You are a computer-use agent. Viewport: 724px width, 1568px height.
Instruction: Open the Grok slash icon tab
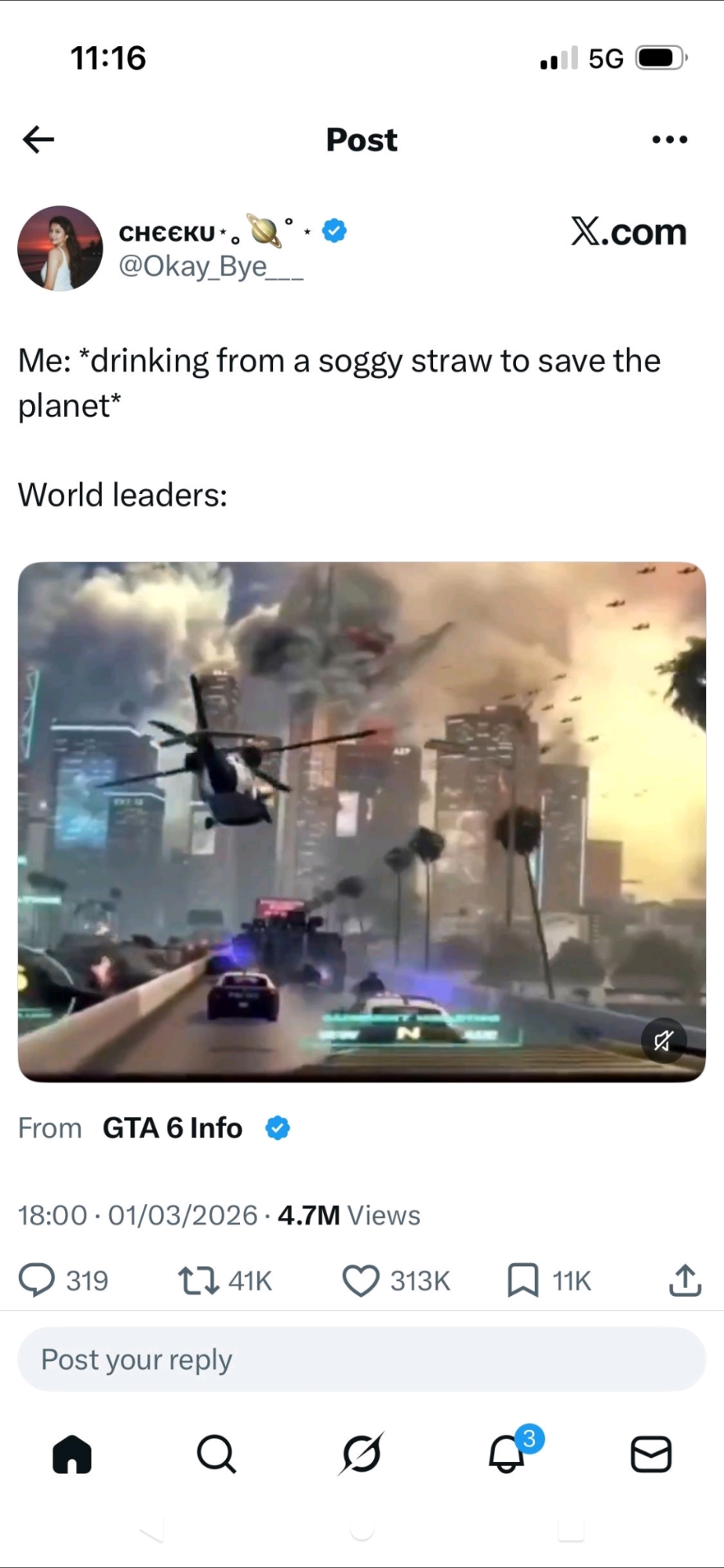[x=362, y=1455]
